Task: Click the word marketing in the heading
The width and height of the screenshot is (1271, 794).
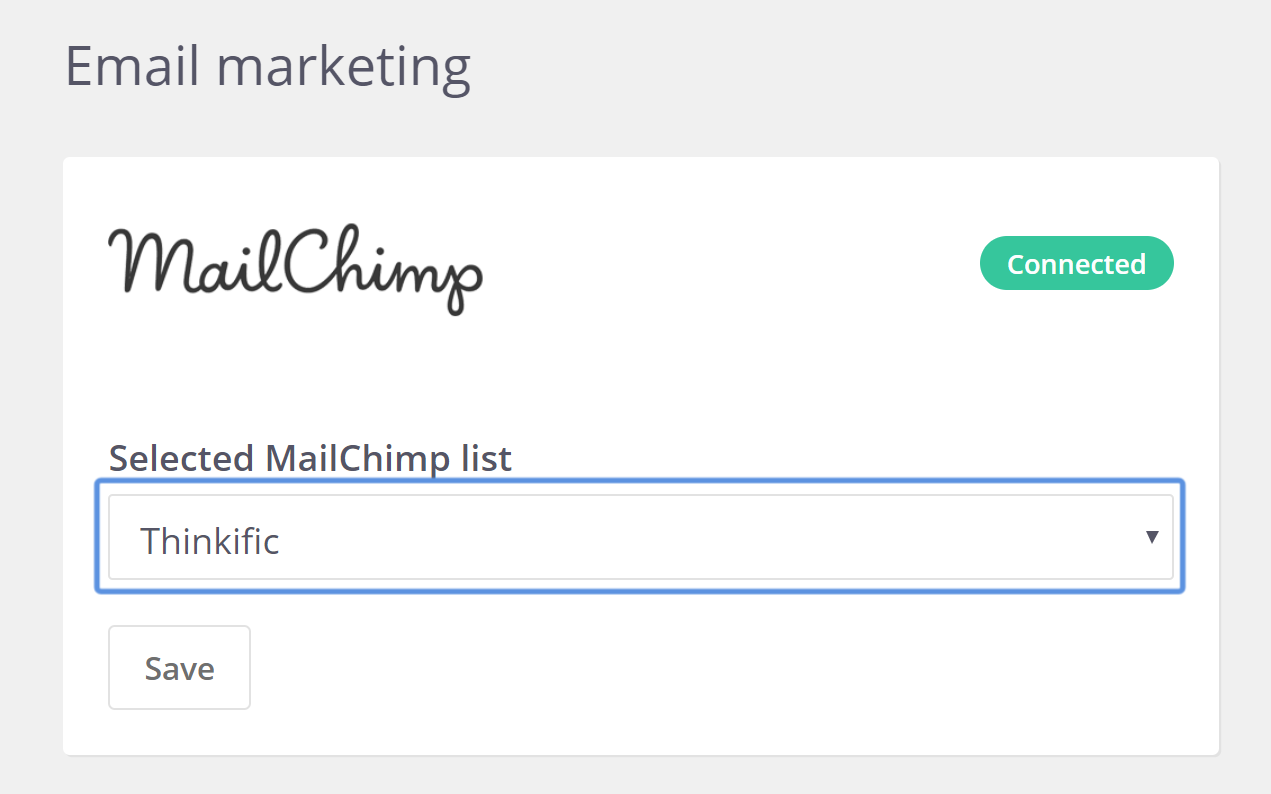Action: click(343, 70)
